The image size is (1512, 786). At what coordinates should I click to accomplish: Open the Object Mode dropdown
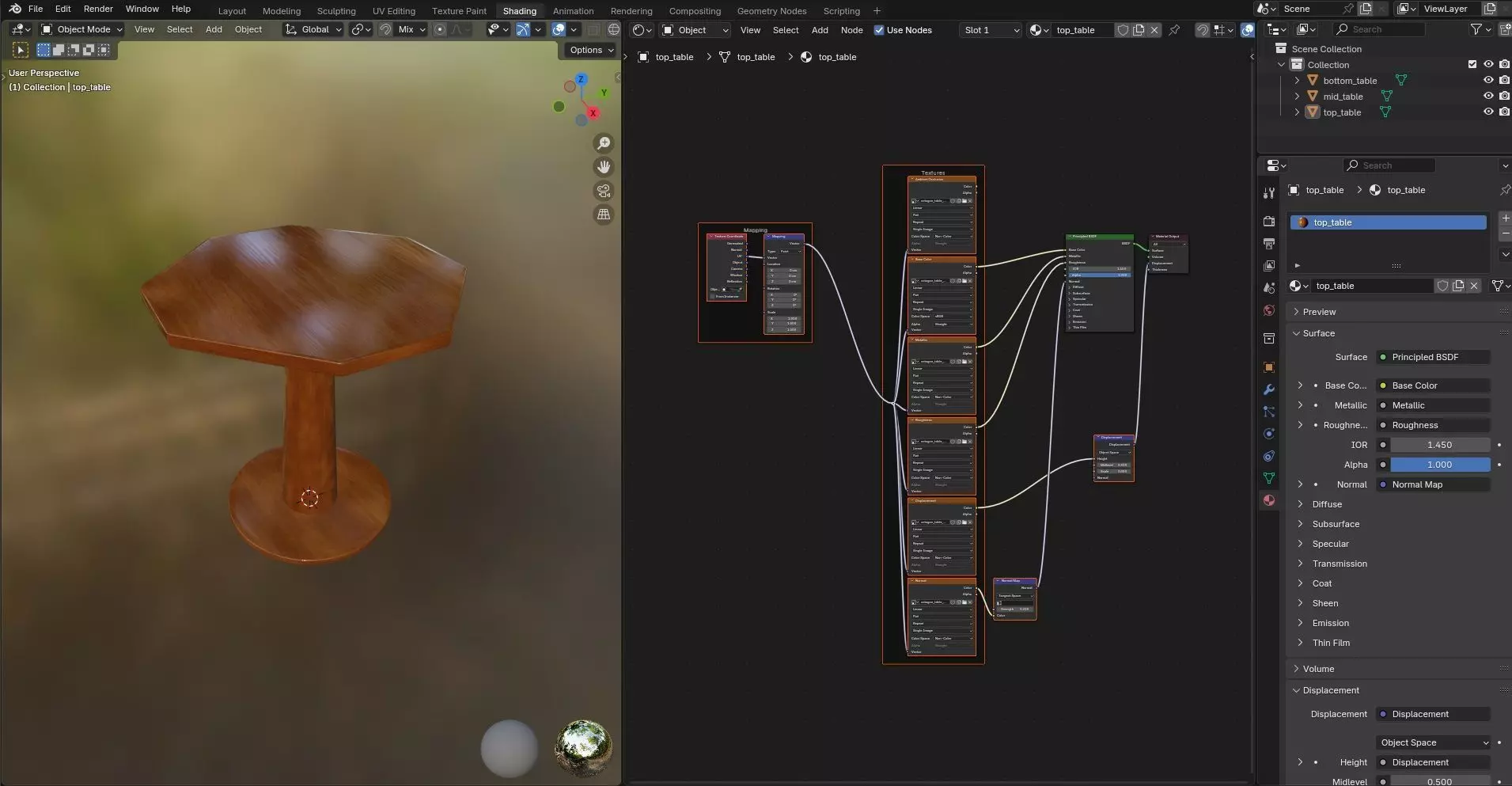82,29
